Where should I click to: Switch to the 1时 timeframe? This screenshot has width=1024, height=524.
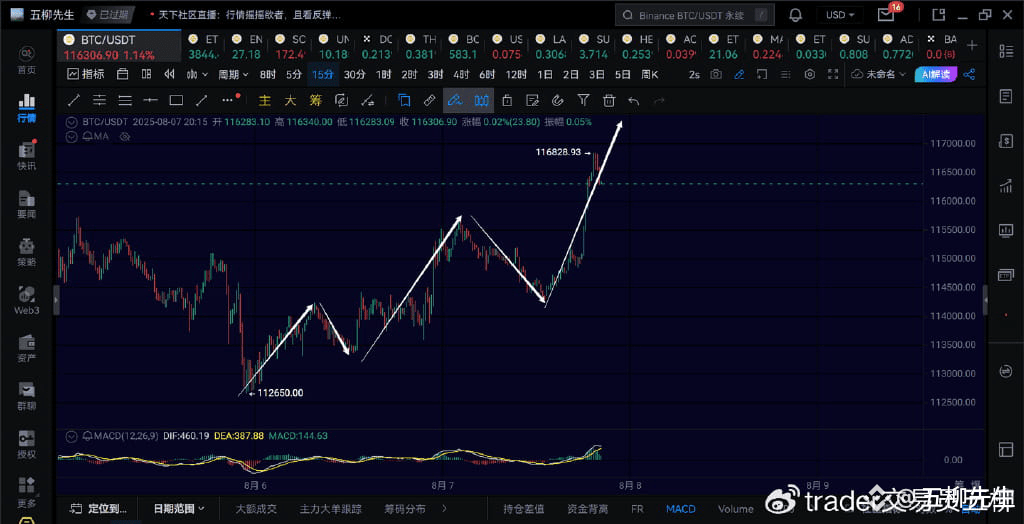point(383,74)
